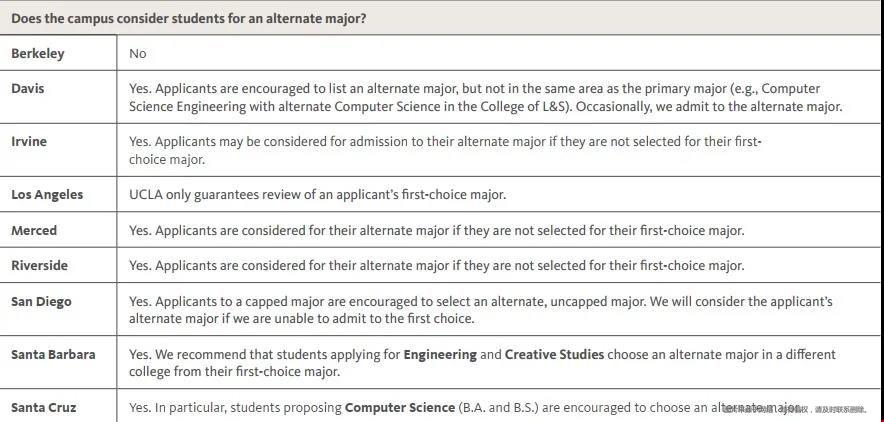Click UCLA first-choice major review sentence
Image resolution: width=884 pixels, height=422 pixels.
click(317, 194)
